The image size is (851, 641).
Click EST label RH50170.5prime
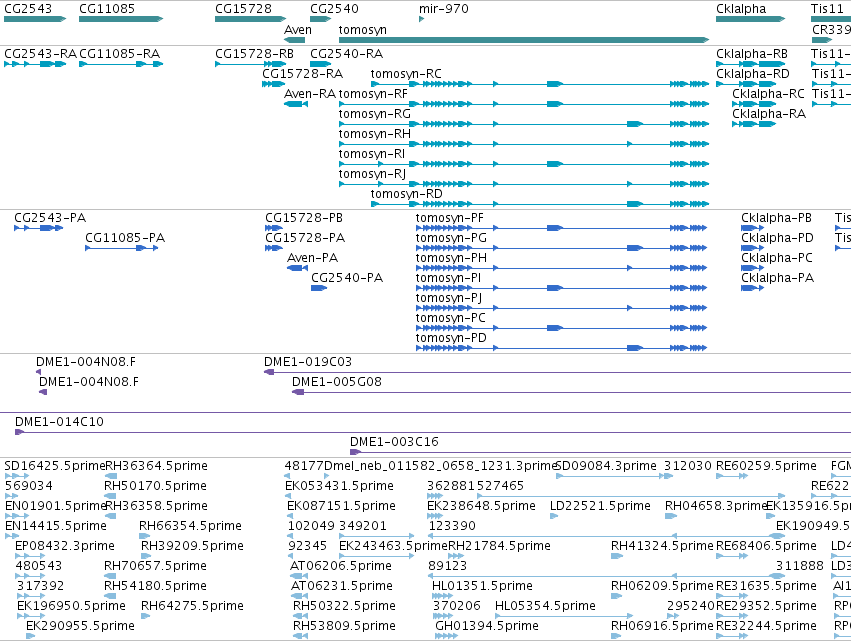tap(155, 486)
